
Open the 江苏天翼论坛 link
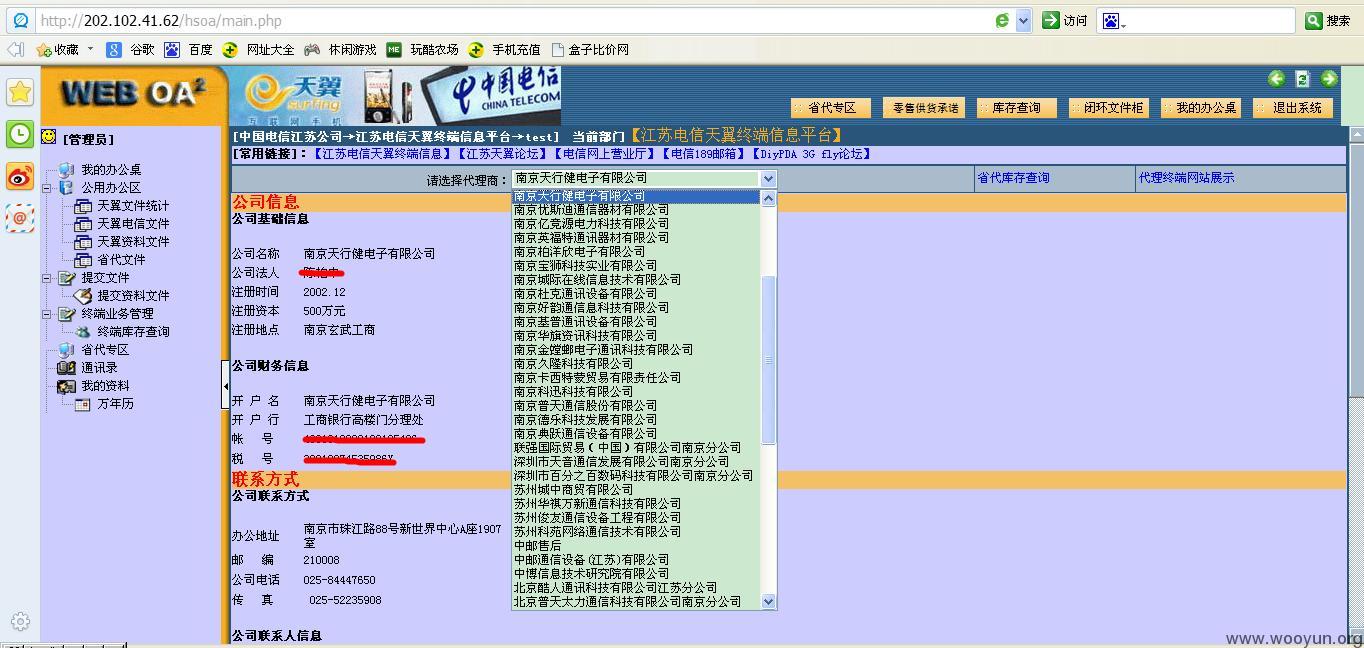504,154
